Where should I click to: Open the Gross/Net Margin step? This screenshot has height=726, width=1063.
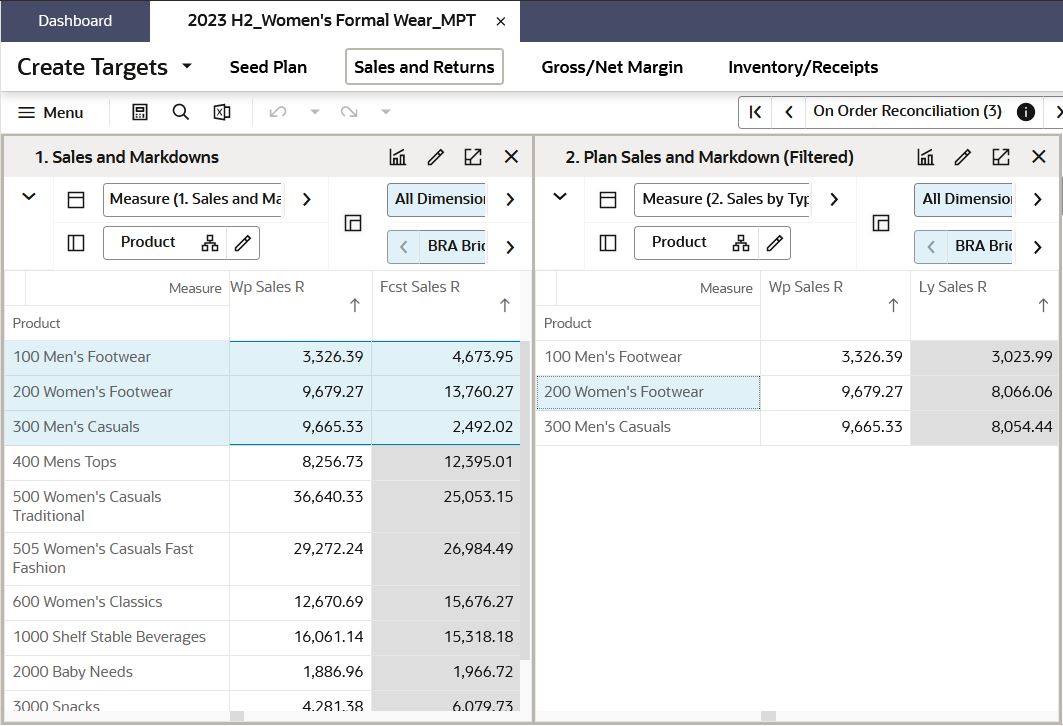tap(612, 67)
